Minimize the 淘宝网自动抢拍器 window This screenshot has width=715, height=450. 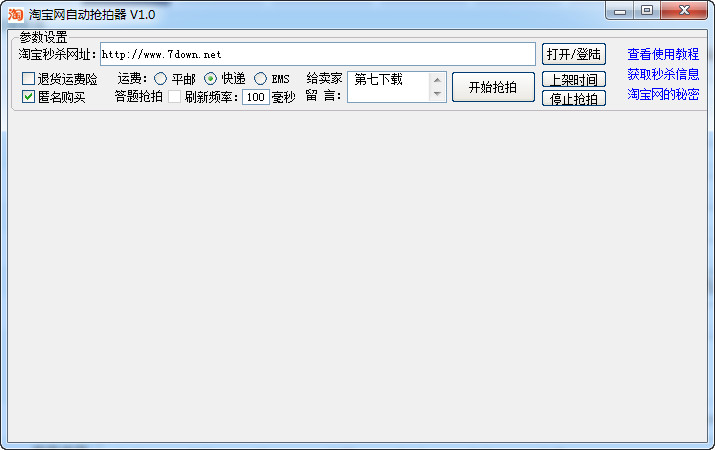pos(621,11)
